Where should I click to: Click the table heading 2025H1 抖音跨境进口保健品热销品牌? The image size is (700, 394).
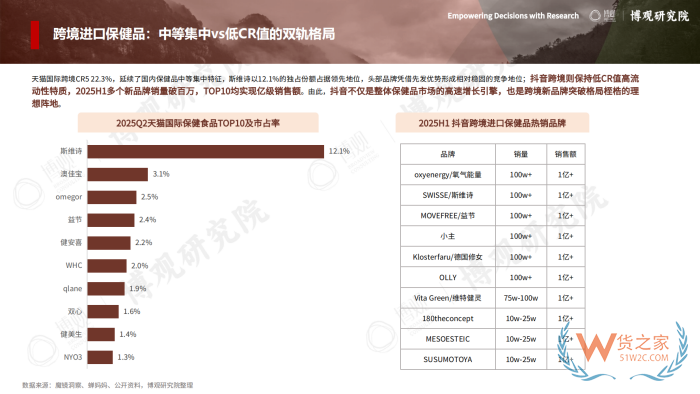click(x=492, y=123)
